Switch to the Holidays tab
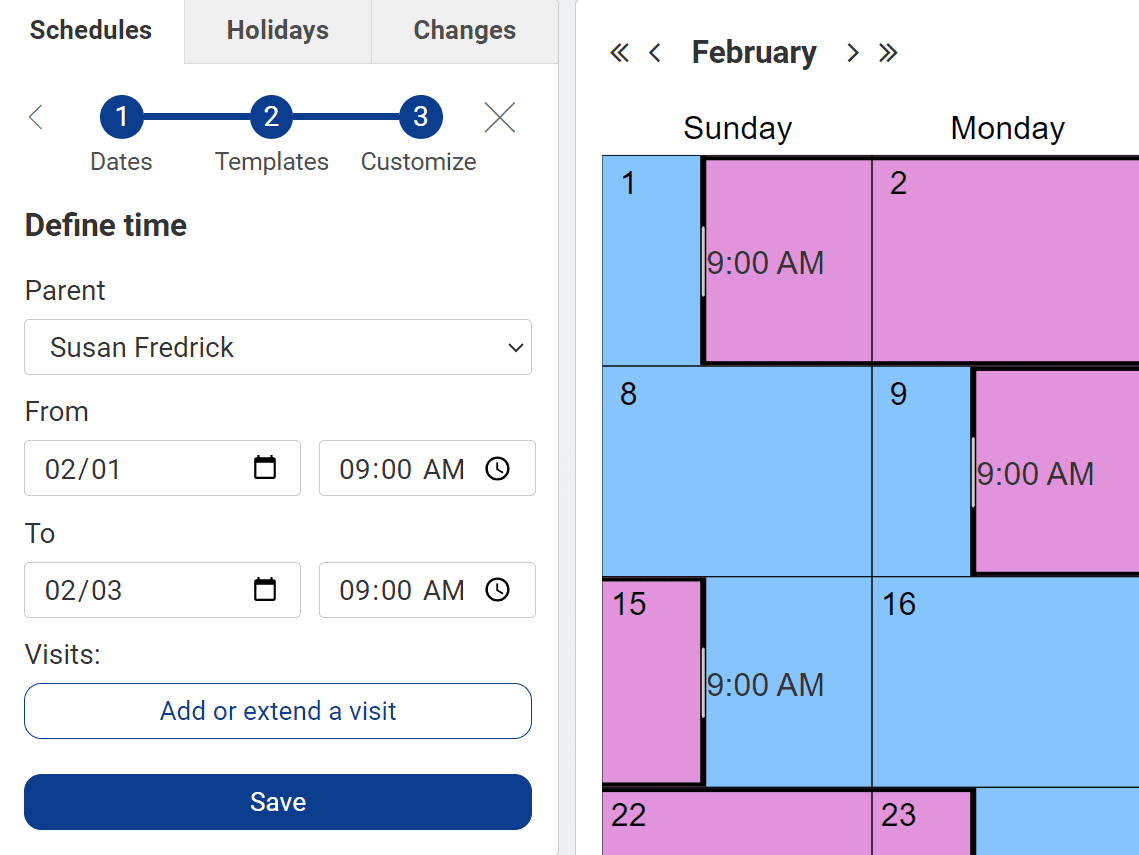Screen dimensions: 1139x855 (277, 31)
